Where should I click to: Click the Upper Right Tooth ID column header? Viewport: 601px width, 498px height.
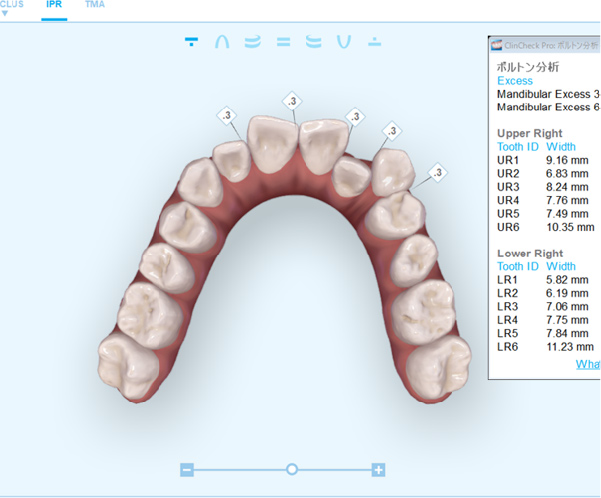click(518, 146)
